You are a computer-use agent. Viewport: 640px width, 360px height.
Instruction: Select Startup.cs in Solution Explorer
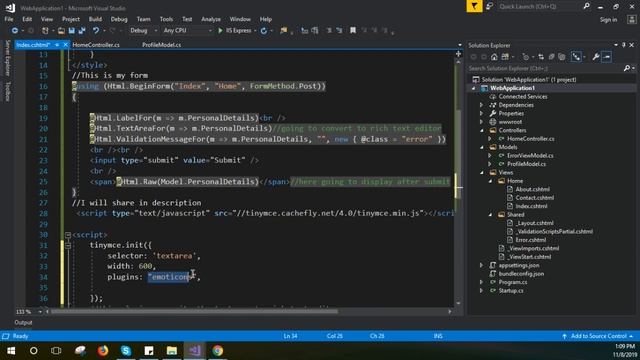pos(511,291)
